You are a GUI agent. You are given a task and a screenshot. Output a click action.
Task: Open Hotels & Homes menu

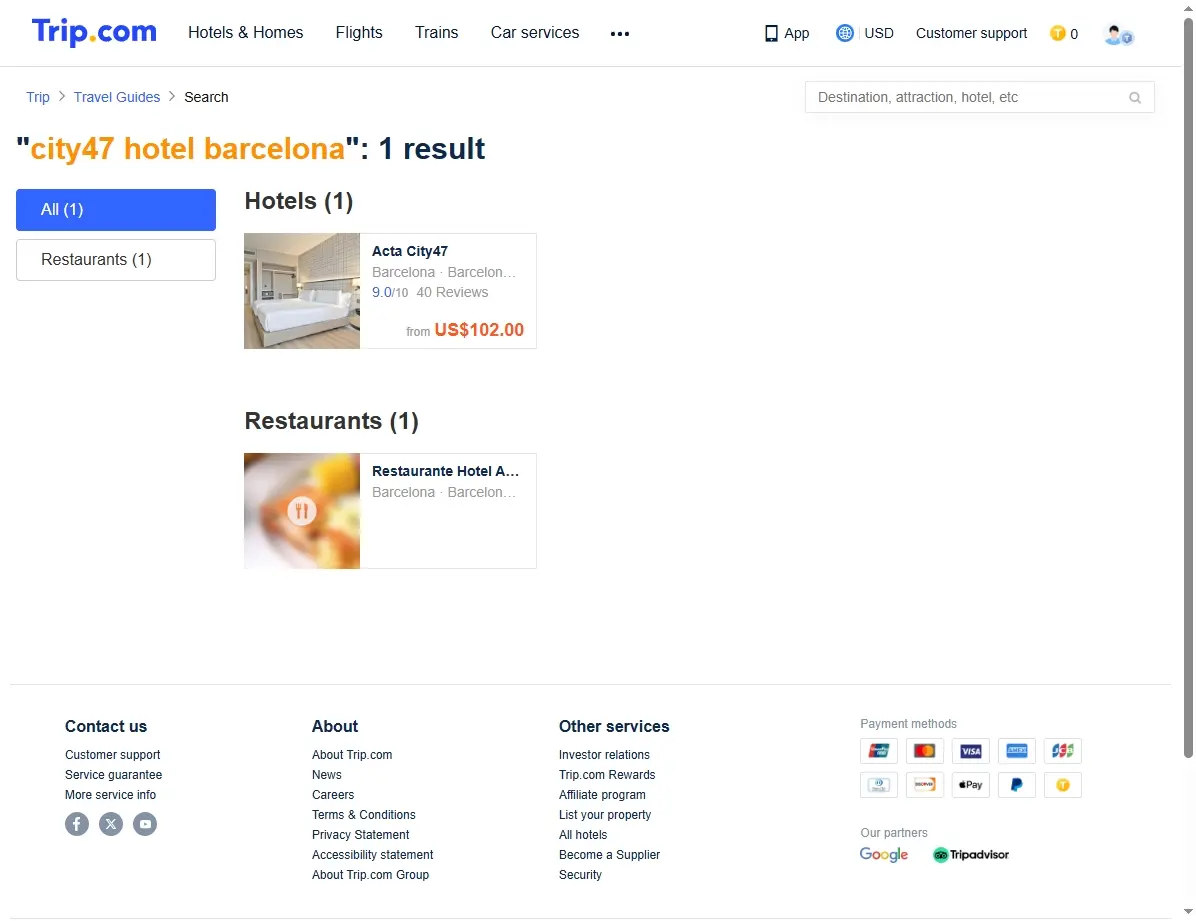(x=246, y=33)
